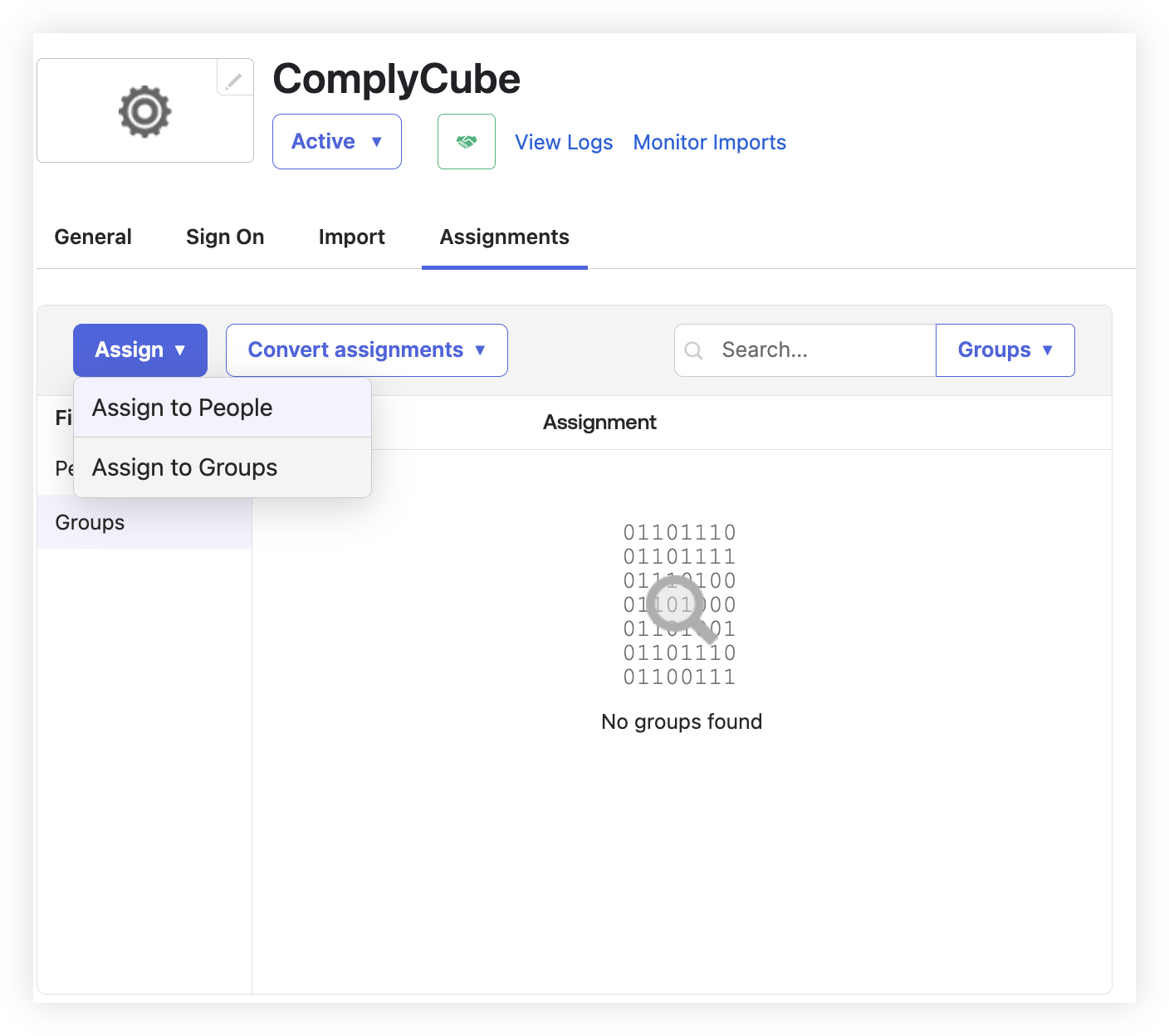The height and width of the screenshot is (1036, 1169).
Task: Switch to the General tab
Action: tap(93, 237)
